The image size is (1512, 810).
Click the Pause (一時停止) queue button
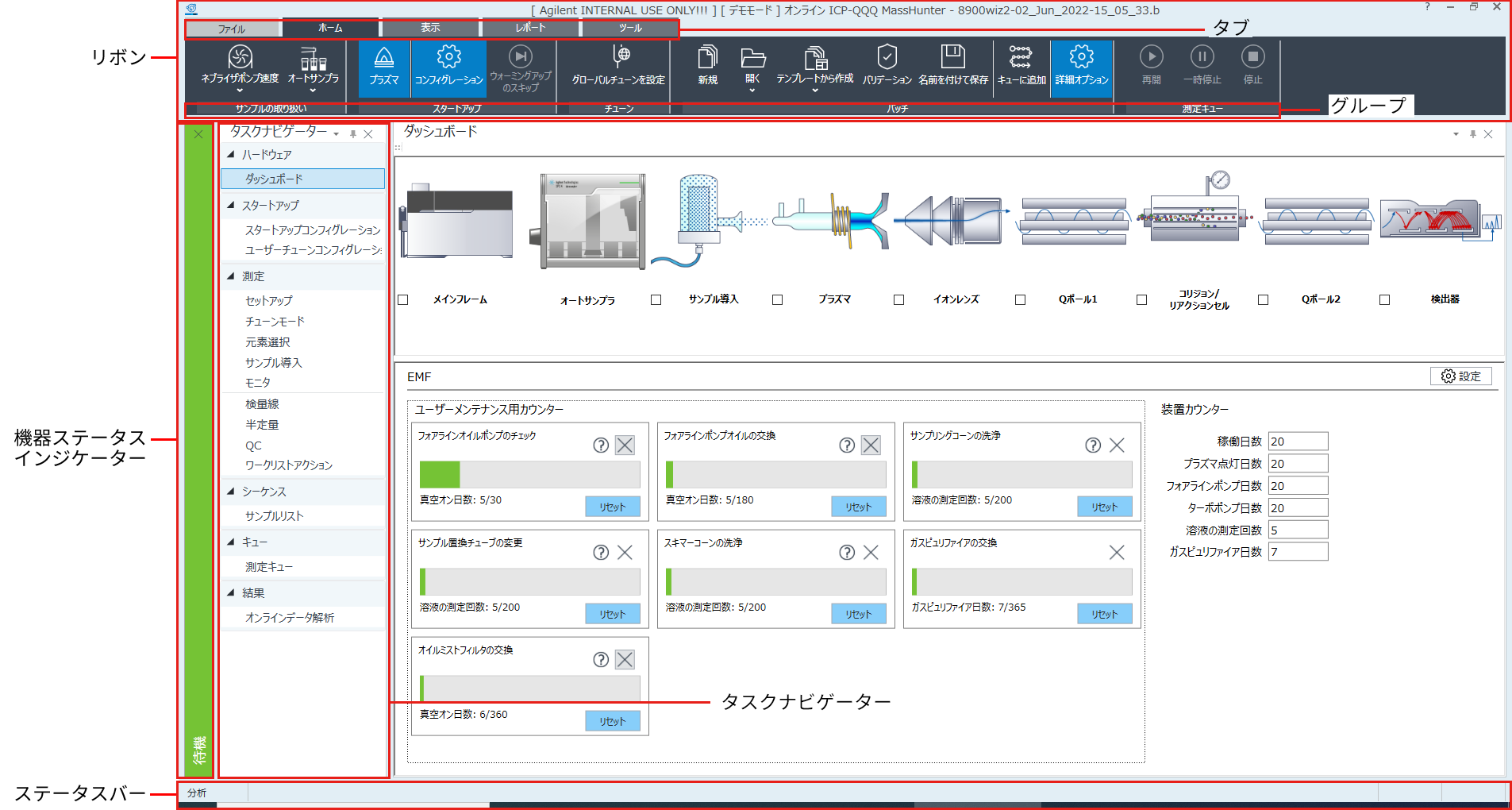coord(1202,56)
